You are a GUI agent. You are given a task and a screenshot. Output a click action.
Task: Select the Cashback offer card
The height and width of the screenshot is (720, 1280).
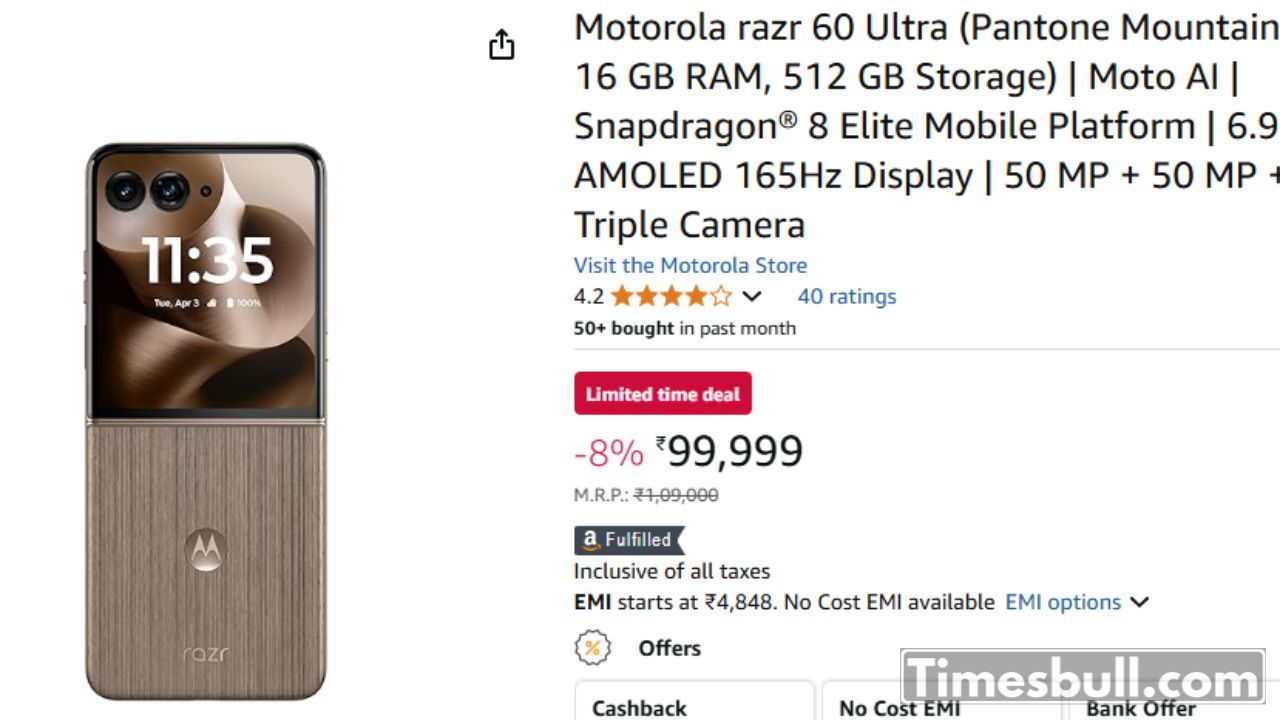click(x=694, y=703)
